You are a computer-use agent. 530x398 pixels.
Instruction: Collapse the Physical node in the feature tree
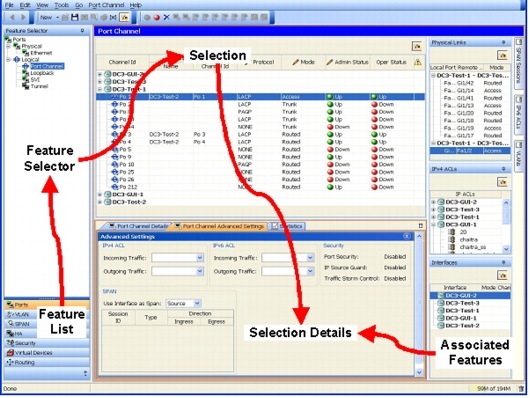click(8, 46)
